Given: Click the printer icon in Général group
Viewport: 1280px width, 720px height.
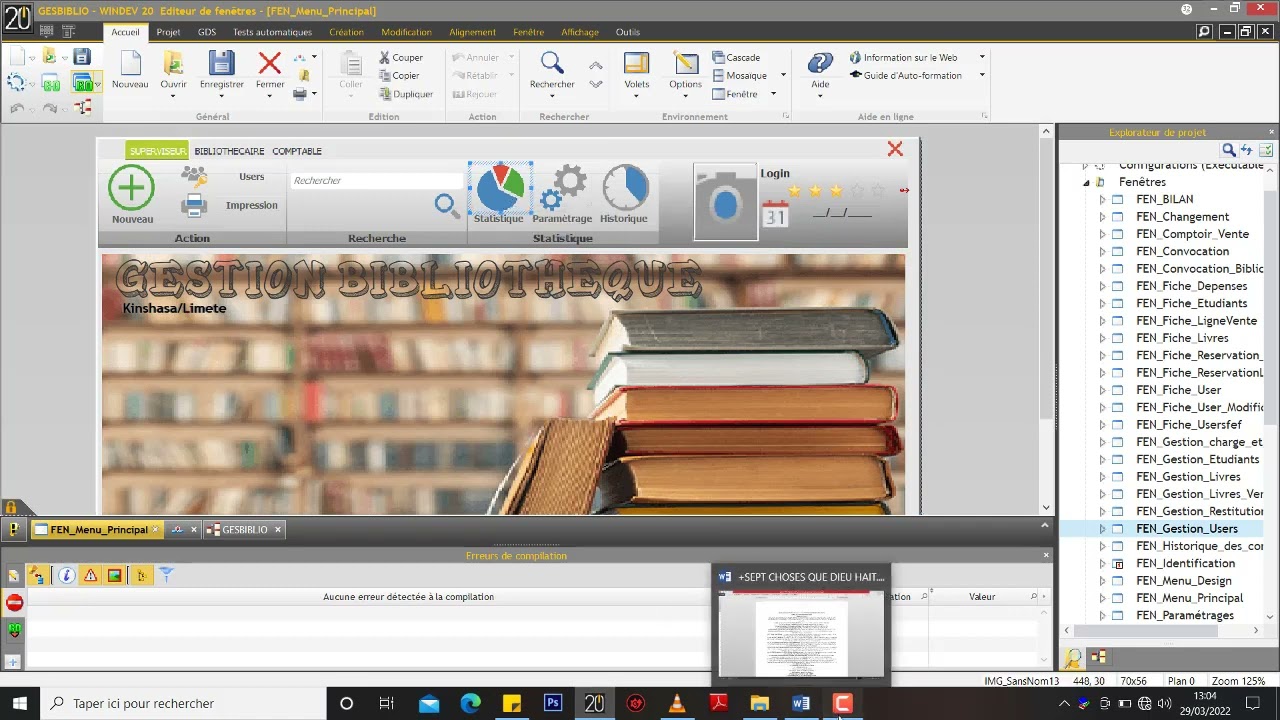Looking at the screenshot, I should point(299,94).
